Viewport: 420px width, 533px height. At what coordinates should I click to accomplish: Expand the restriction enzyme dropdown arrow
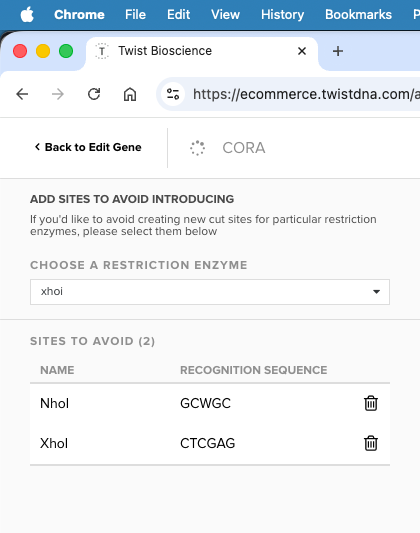click(376, 292)
